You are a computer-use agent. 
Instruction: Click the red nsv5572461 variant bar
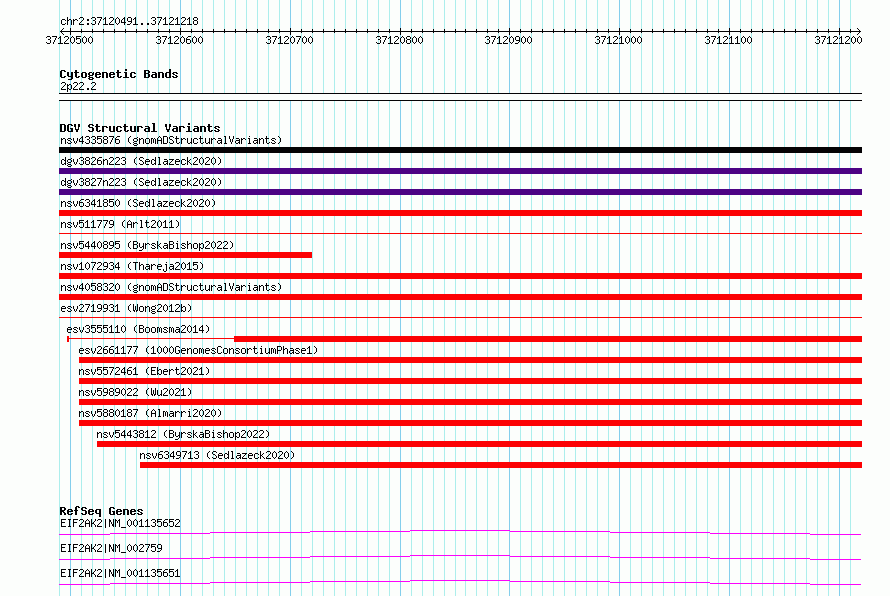tap(470, 381)
